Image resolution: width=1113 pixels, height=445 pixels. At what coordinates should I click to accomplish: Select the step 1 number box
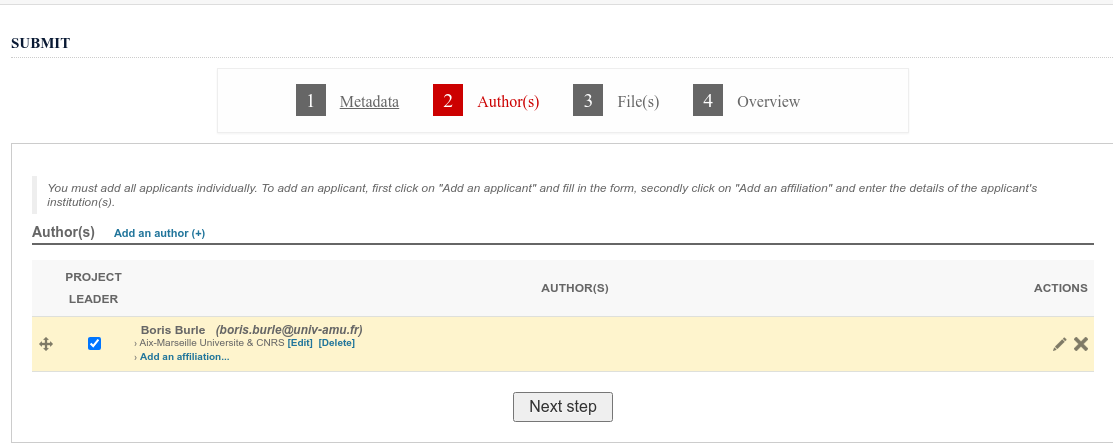[311, 100]
